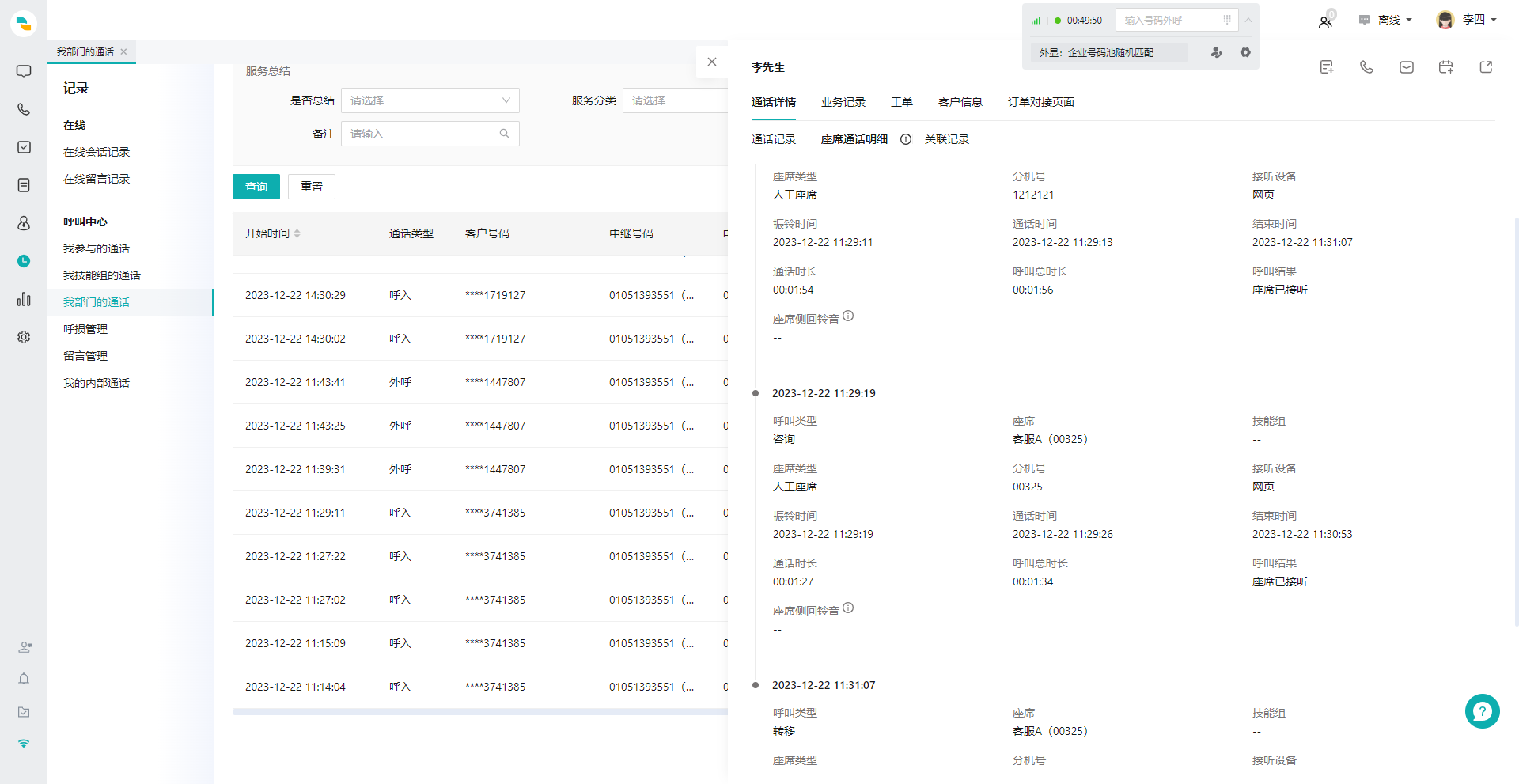Viewport: 1519px width, 784px height.
Task: Open 留言管理 in side menu
Action: 85,356
